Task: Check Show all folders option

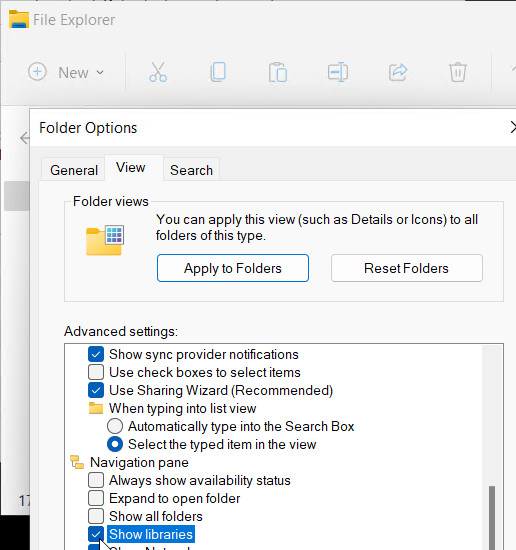Action: [96, 516]
